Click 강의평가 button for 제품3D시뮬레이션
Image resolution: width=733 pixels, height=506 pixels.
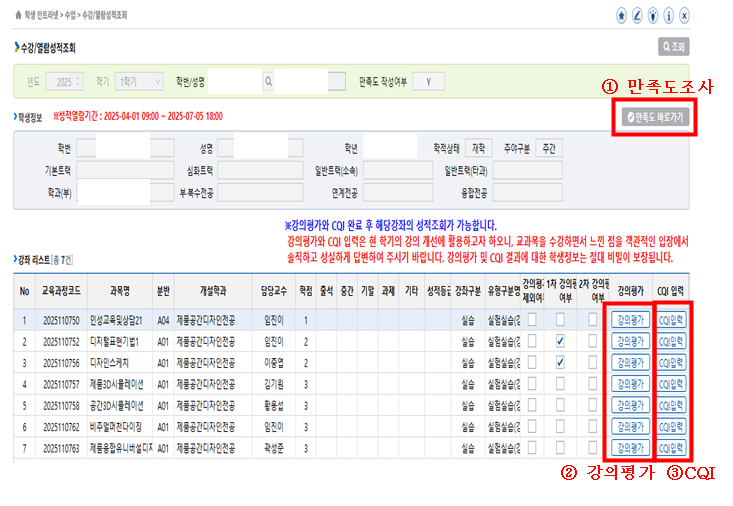click(630, 384)
